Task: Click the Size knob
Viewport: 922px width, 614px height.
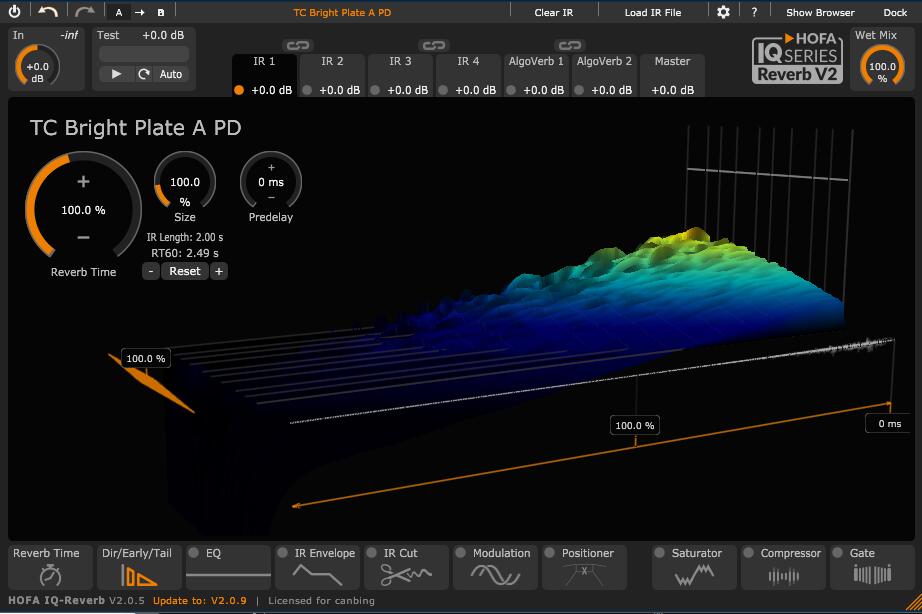Action: pos(185,182)
